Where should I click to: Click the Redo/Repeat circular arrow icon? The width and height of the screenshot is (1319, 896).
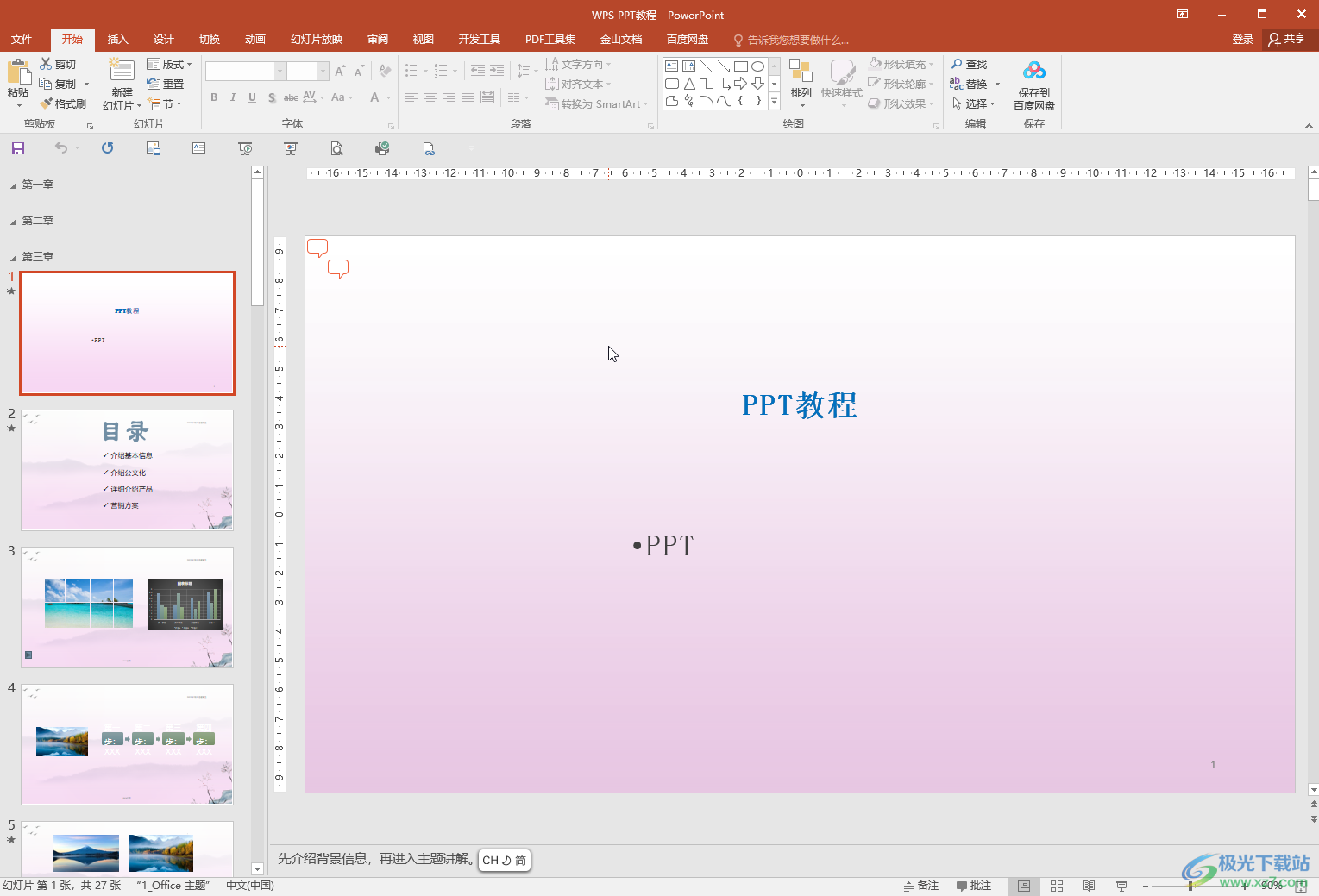(107, 148)
